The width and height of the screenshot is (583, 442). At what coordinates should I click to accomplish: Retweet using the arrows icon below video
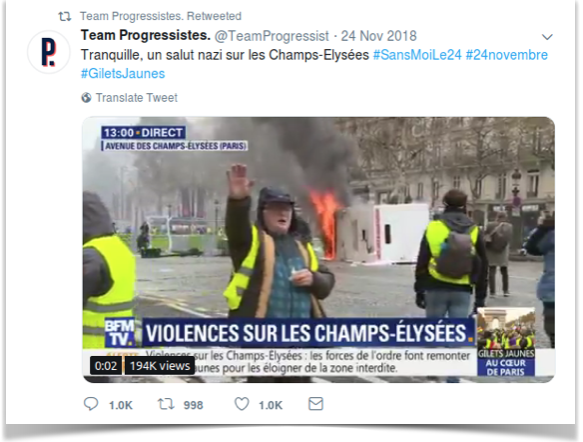pyautogui.click(x=166, y=404)
